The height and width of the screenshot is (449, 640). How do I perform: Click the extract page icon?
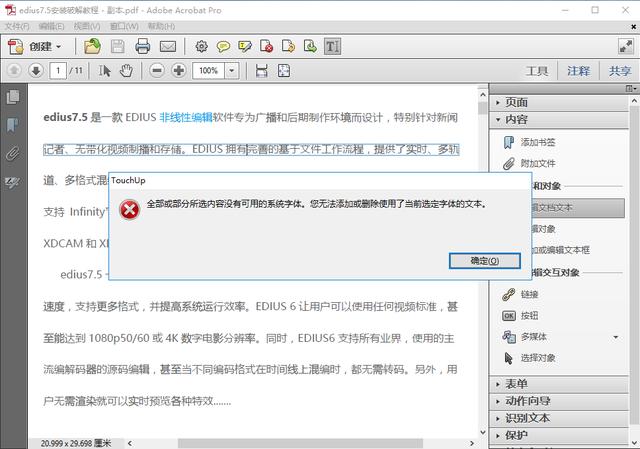click(x=310, y=47)
